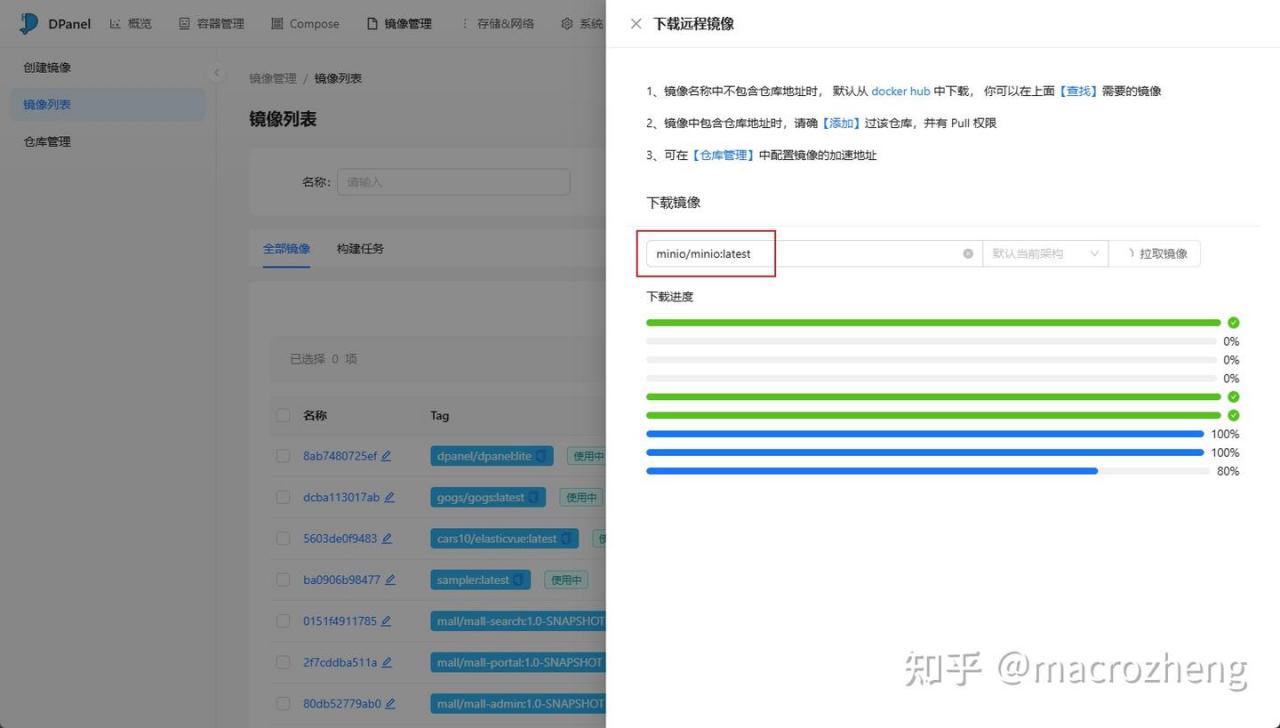
Task: Click the first 0% progress bar
Action: [931, 341]
